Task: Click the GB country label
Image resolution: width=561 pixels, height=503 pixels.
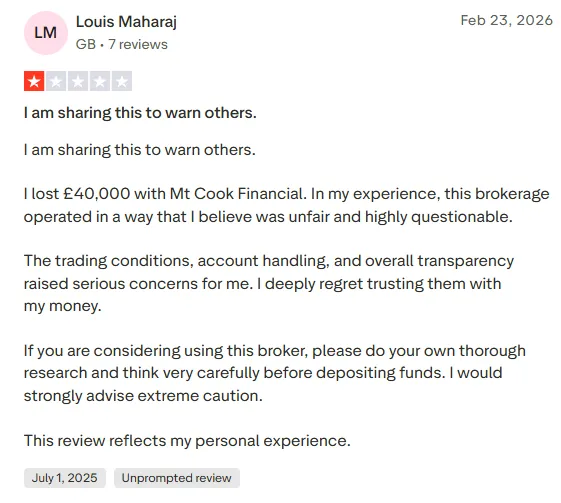Action: [86, 44]
